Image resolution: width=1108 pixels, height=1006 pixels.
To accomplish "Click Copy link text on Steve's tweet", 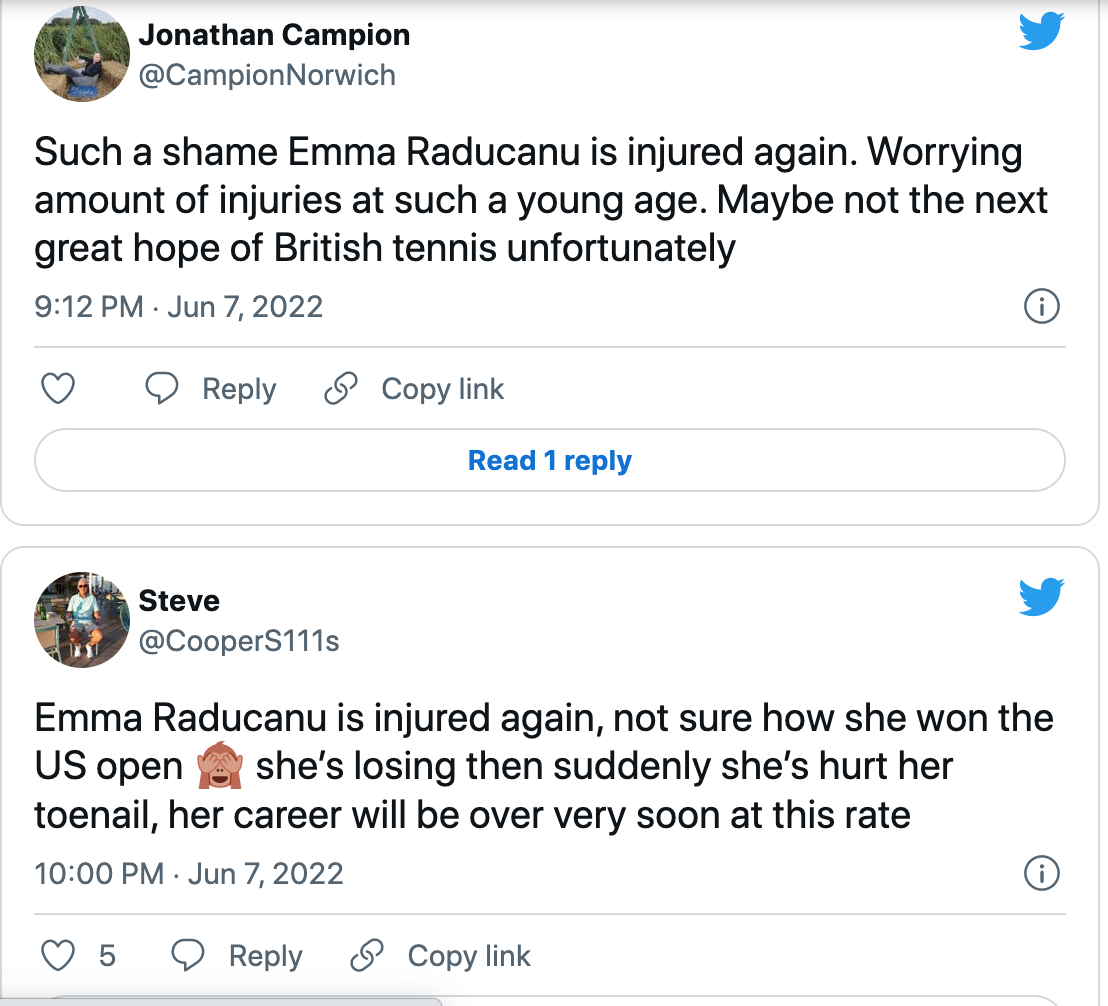I will coord(469,956).
